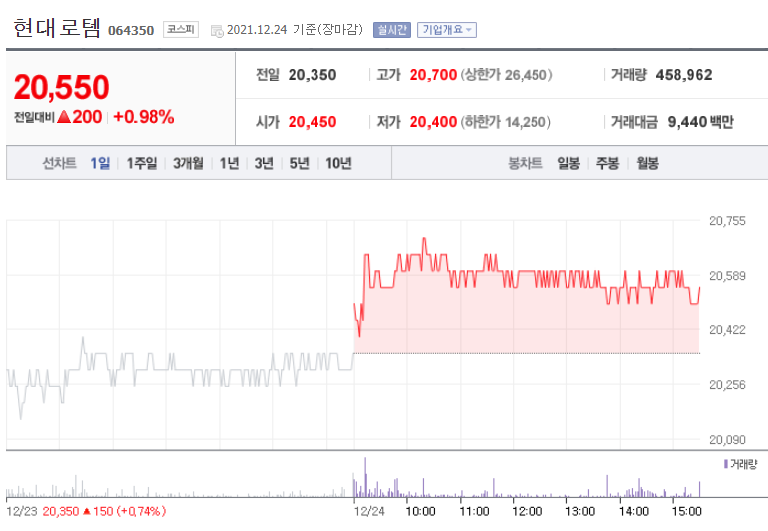Click the 10:00 time axis label
The width and height of the screenshot is (768, 531).
click(x=420, y=511)
